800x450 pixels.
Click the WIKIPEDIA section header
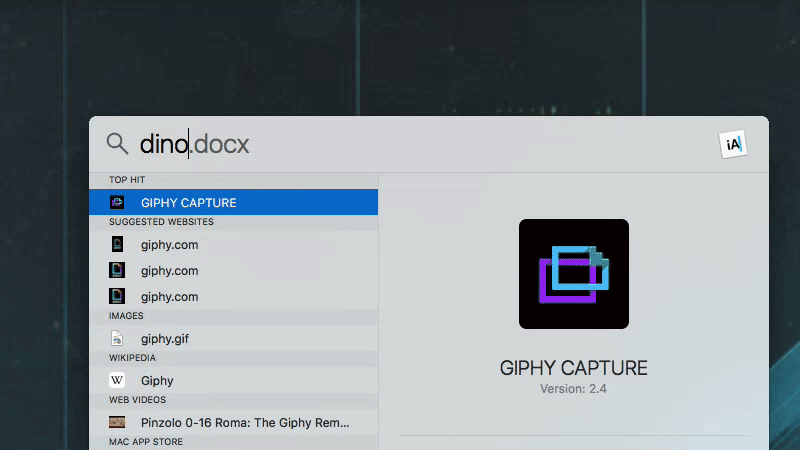point(132,358)
